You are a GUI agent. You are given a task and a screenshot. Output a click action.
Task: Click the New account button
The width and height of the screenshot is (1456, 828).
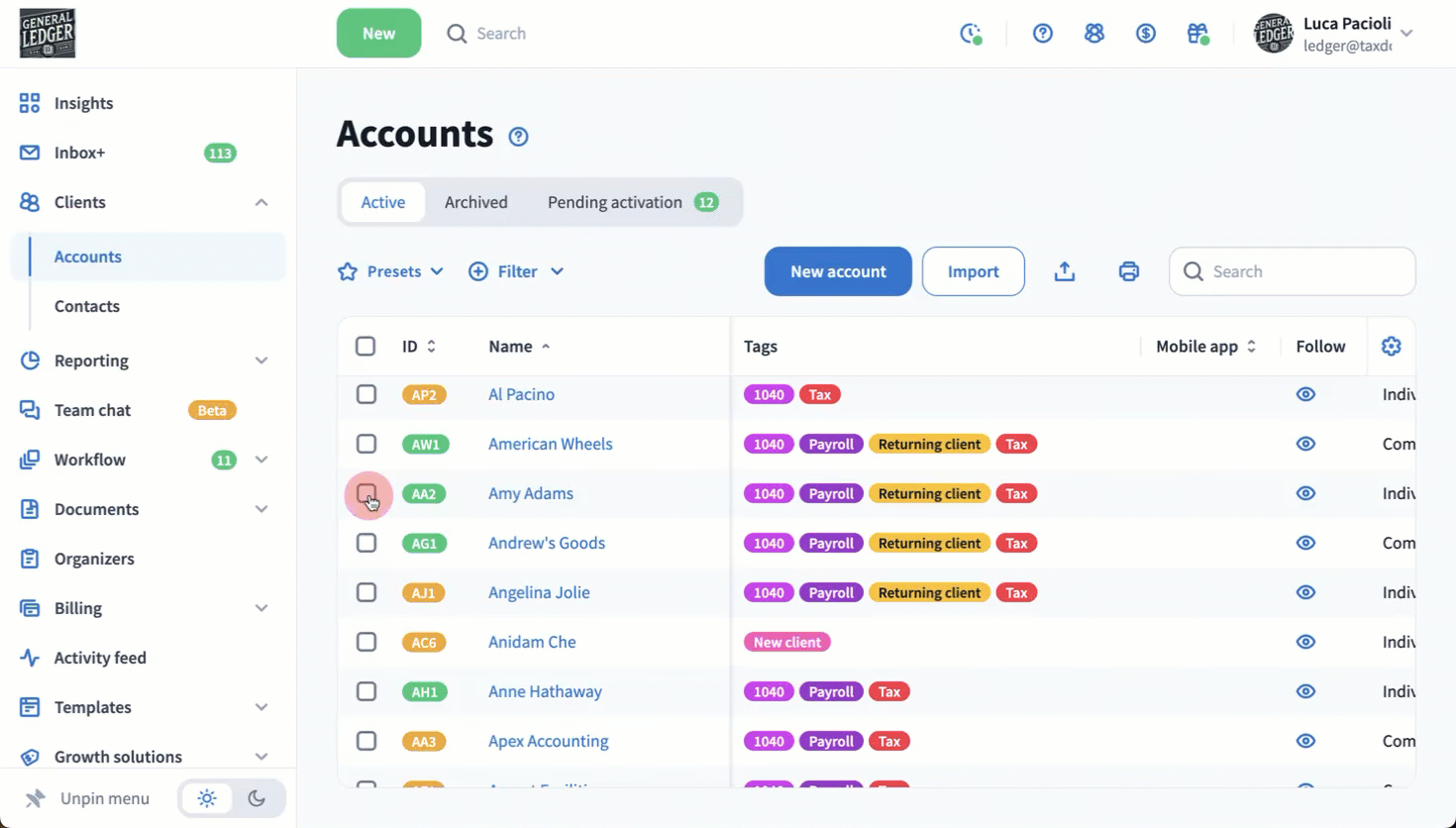(838, 271)
